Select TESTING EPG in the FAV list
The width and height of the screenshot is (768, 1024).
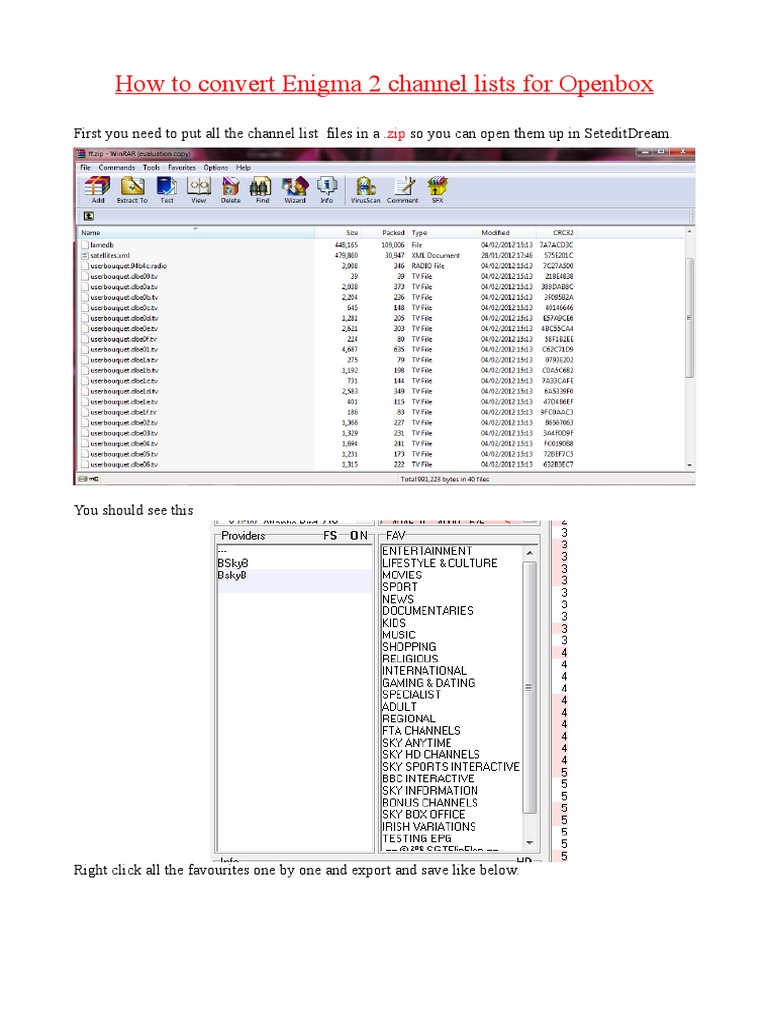(417, 839)
